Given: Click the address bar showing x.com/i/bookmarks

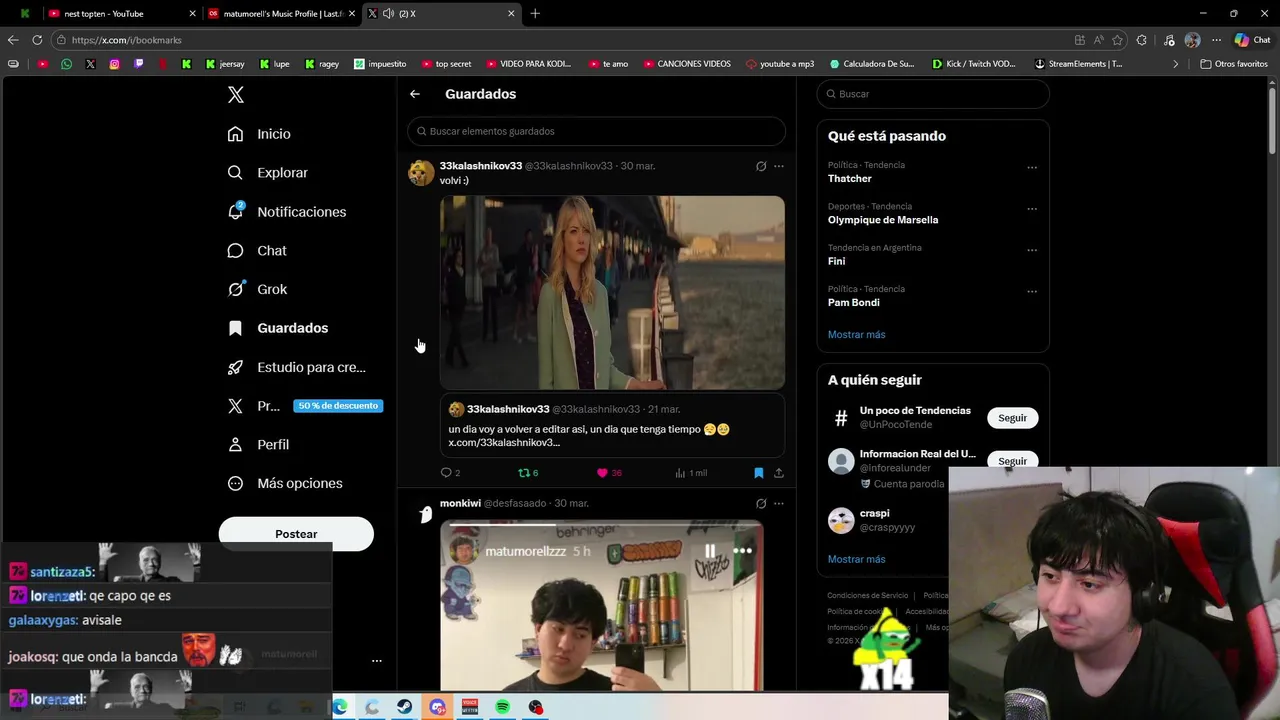Looking at the screenshot, I should tap(560, 40).
